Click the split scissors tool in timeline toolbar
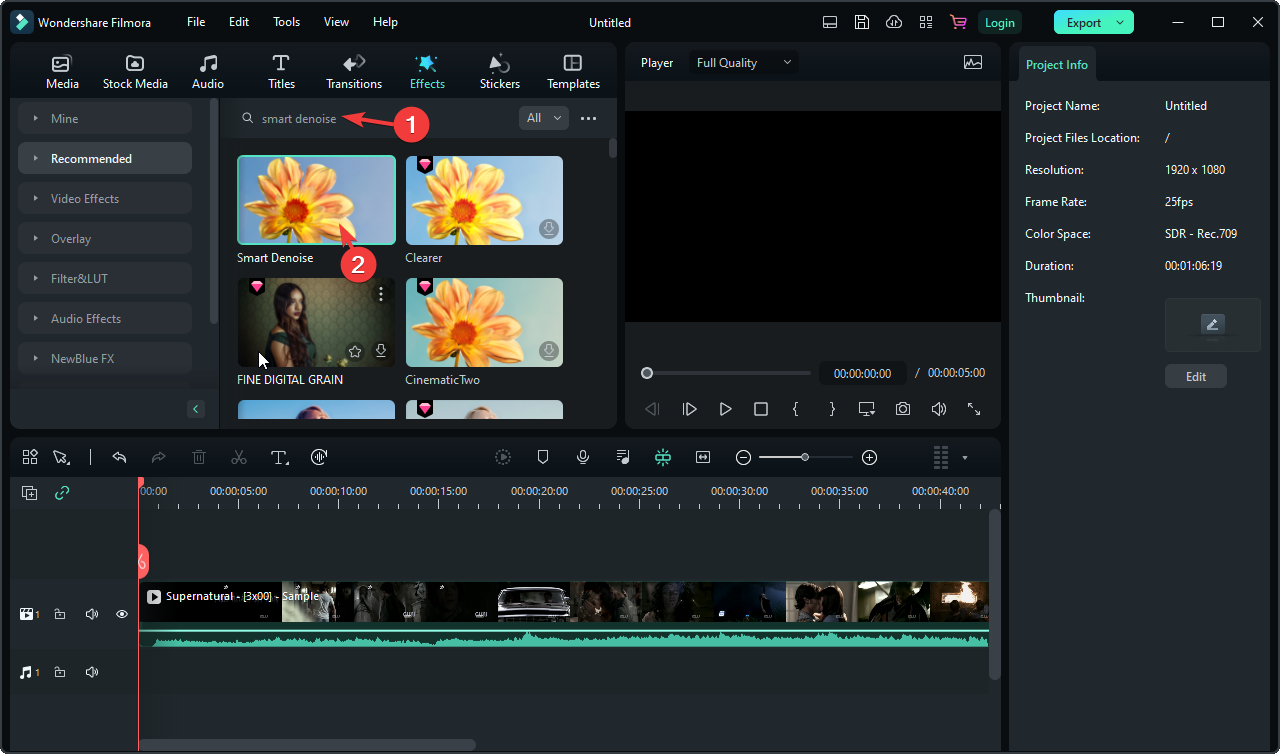1280x754 pixels. coord(238,457)
